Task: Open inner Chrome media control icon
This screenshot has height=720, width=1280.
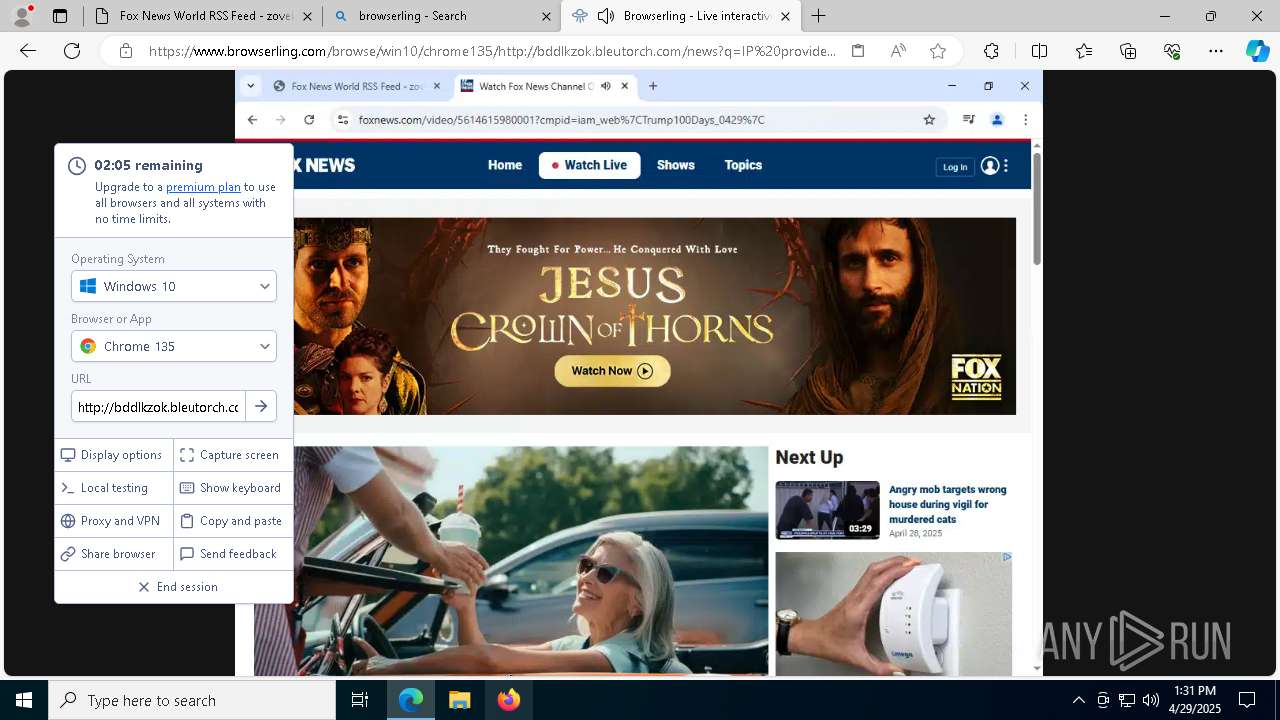Action: click(x=968, y=120)
